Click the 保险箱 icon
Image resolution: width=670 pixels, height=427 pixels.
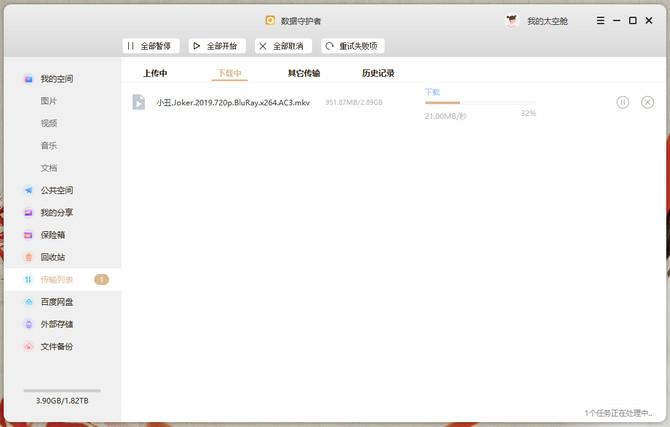pyautogui.click(x=28, y=235)
